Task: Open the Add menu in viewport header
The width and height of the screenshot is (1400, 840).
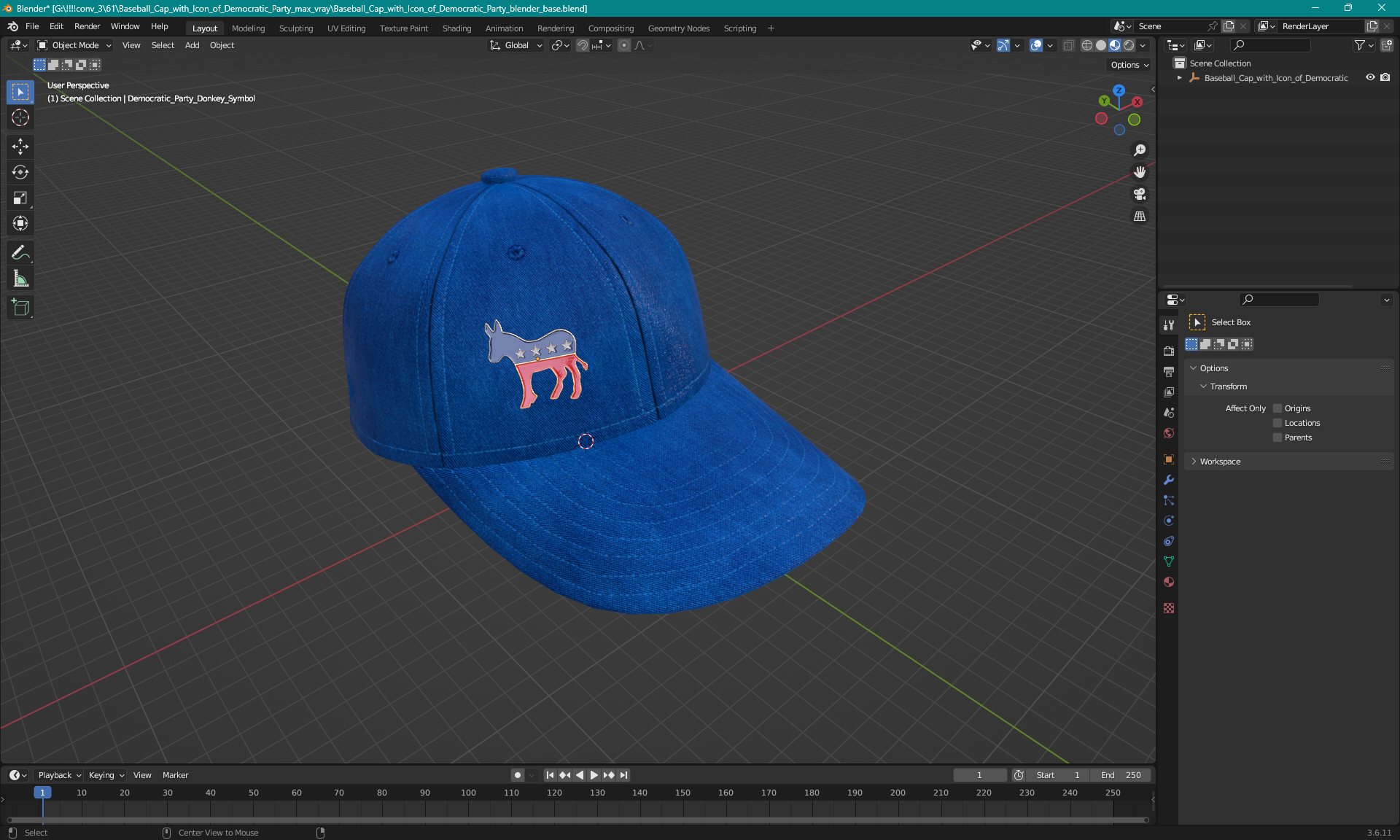Action: pos(192,45)
